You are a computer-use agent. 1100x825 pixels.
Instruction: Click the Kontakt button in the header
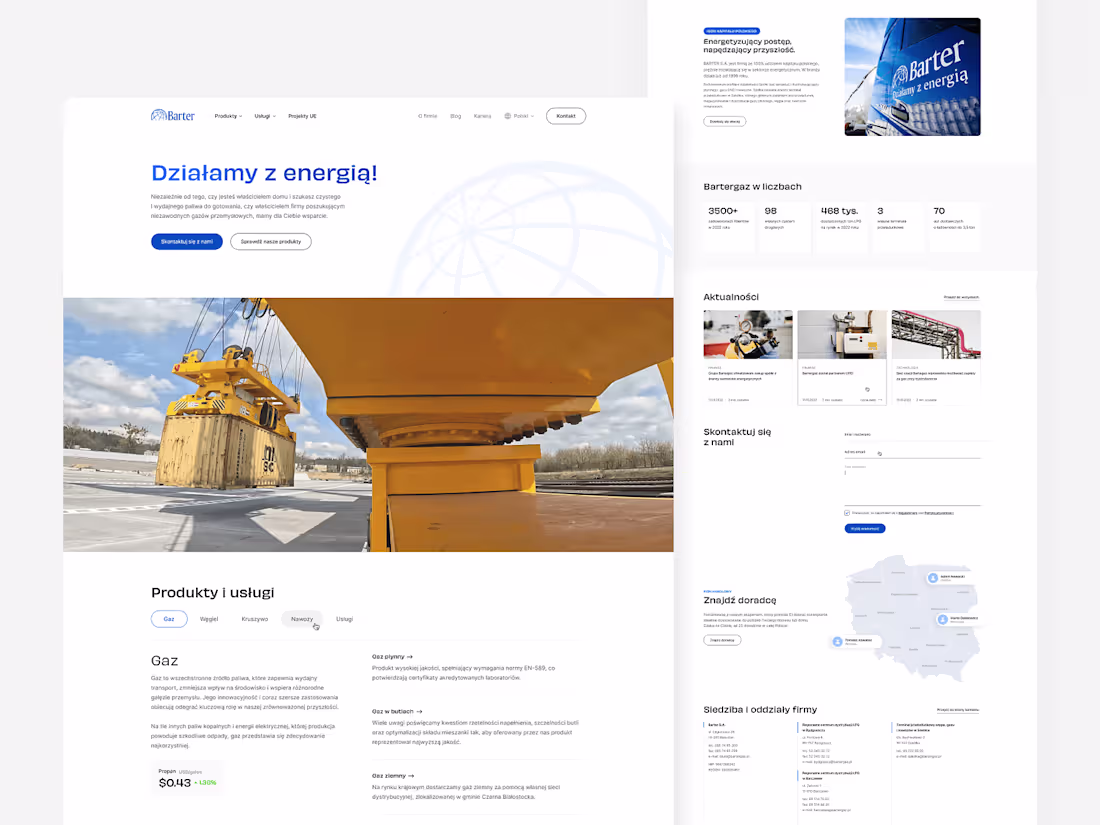[565, 115]
